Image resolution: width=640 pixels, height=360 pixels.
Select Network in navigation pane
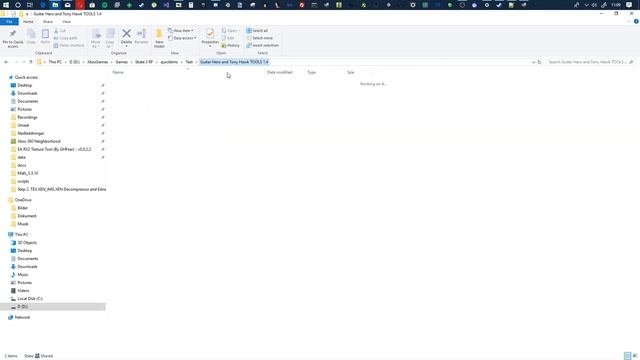tap(22, 317)
